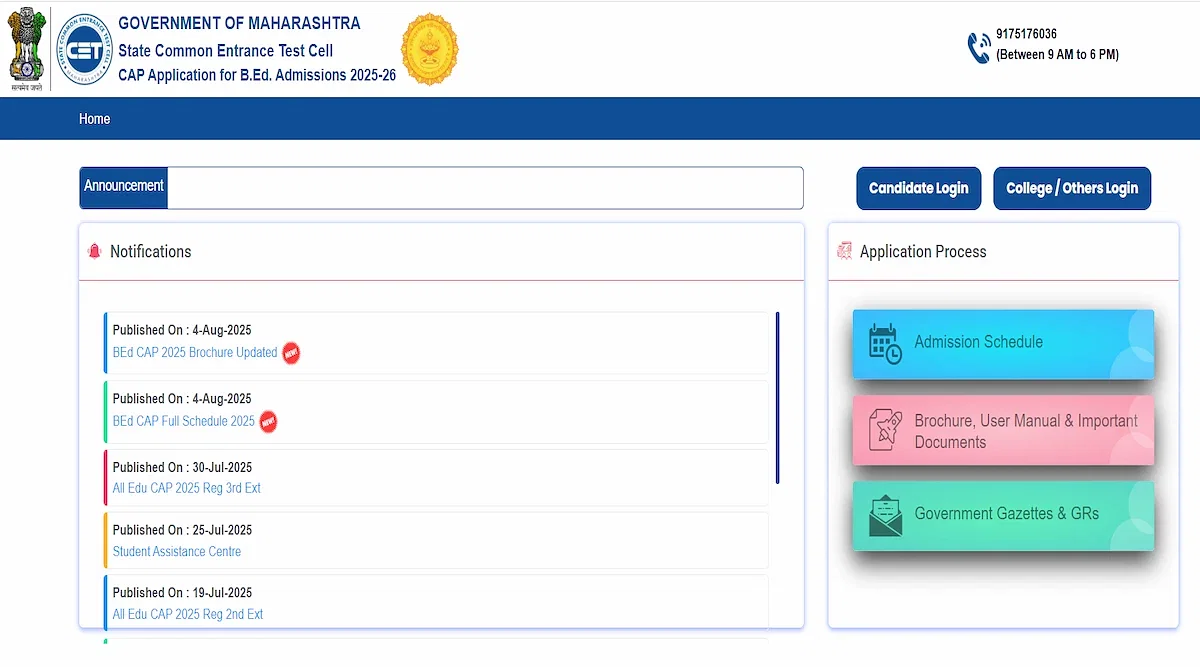Click the calendar icon on Admission Schedule
The width and height of the screenshot is (1200, 667).
click(x=885, y=343)
